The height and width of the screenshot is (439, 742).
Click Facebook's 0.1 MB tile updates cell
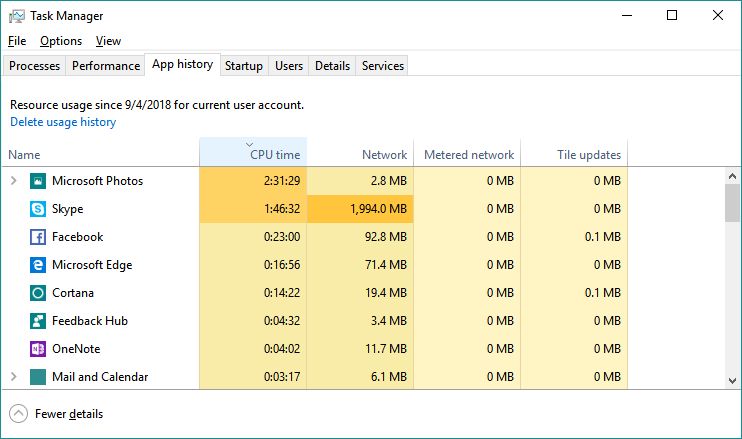pyautogui.click(x=574, y=237)
